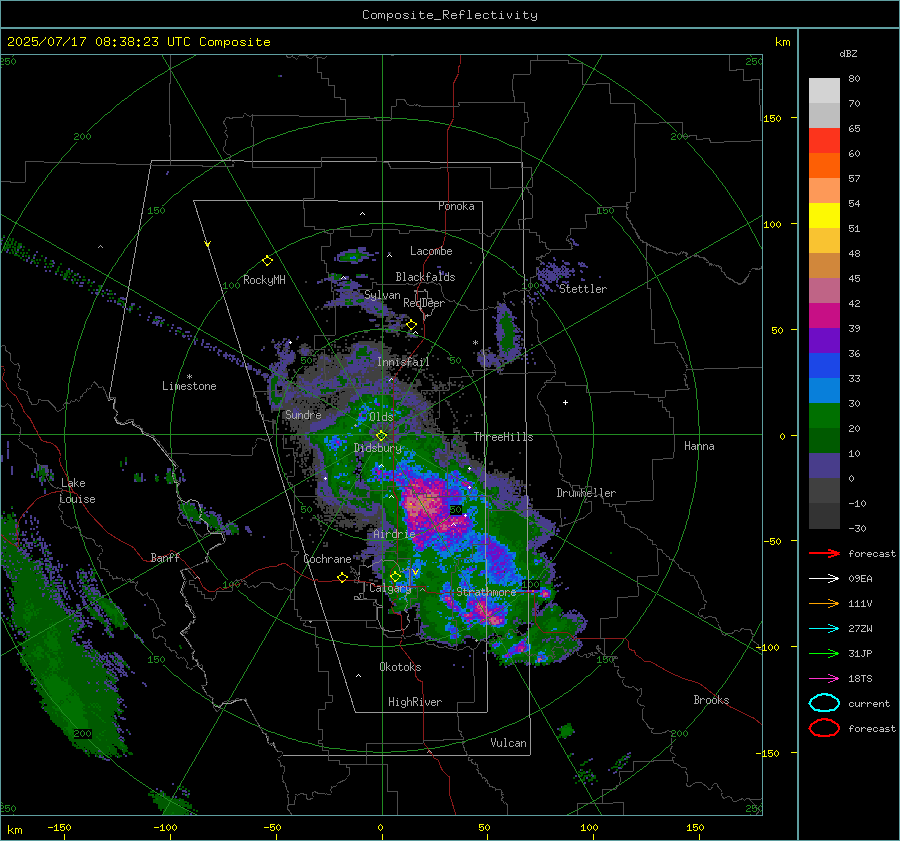Click the Airdrie city label
Screen dimensions: 900x841
[x=394, y=534]
